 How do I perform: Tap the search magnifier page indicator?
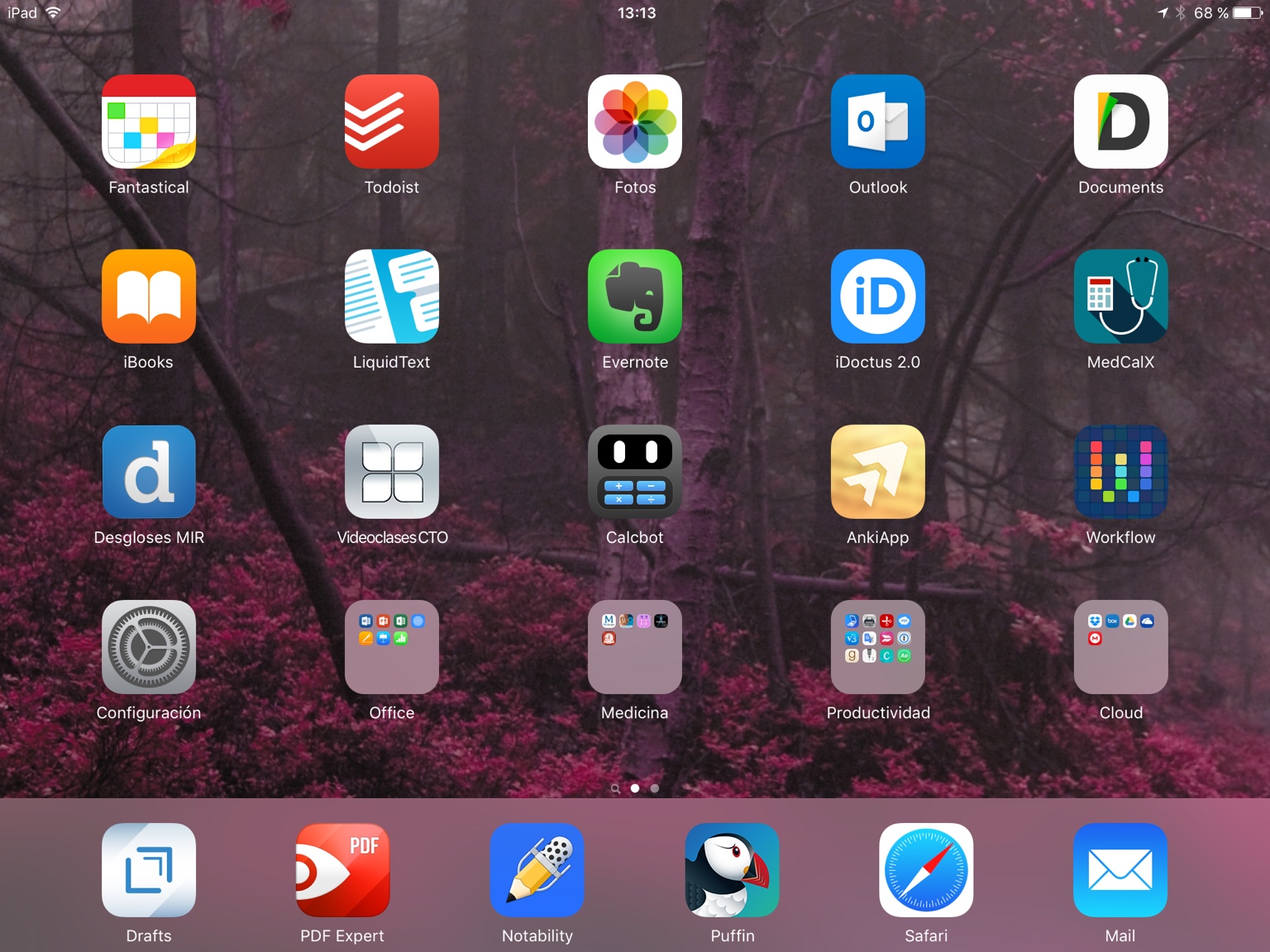(615, 788)
